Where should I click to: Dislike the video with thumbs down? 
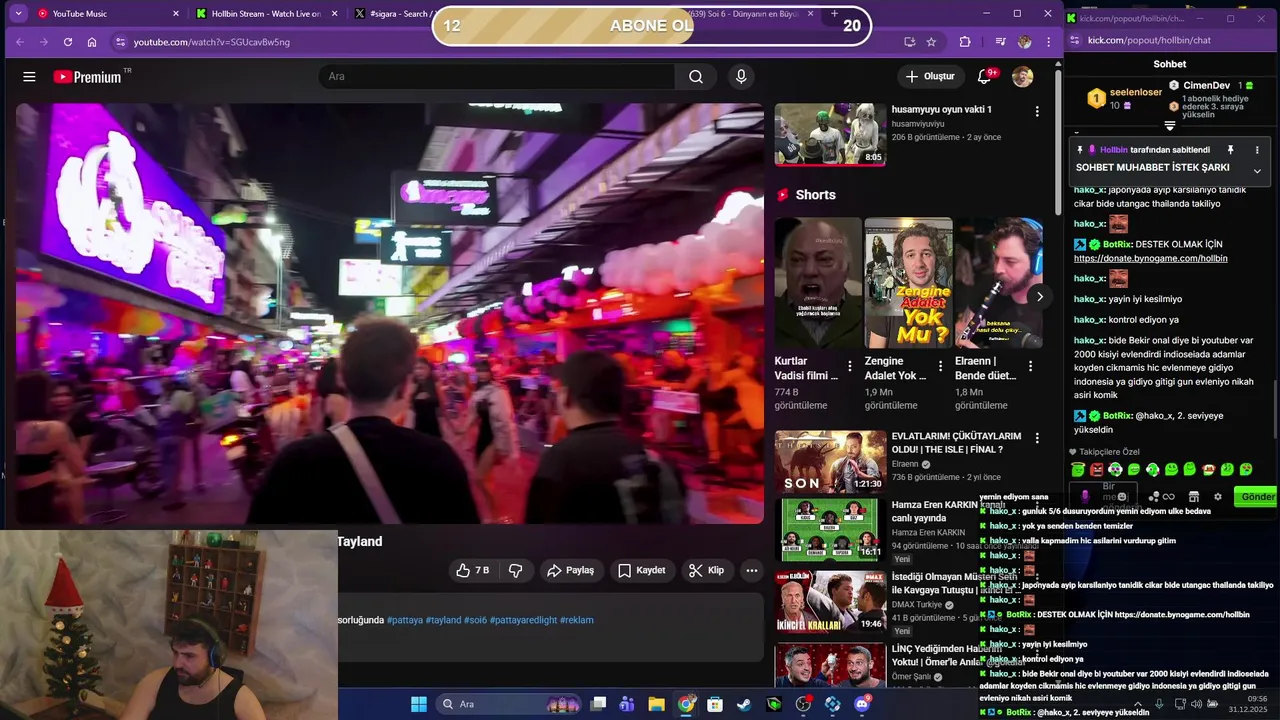(x=516, y=570)
